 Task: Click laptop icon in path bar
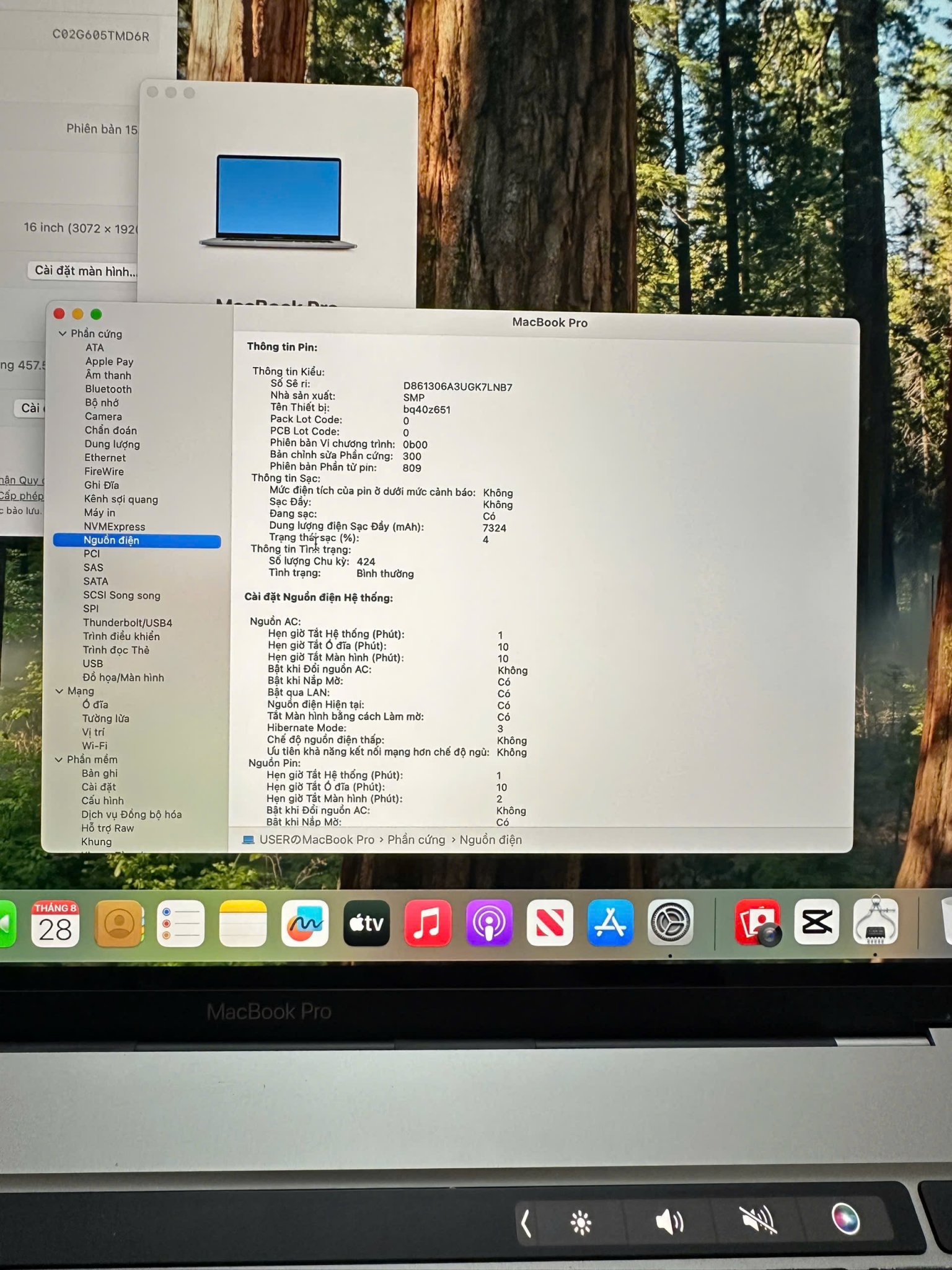(249, 840)
